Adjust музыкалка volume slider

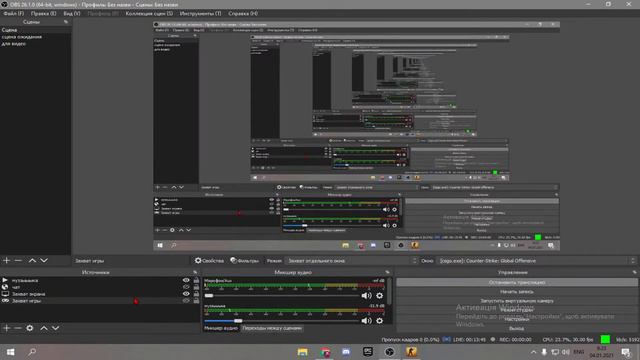[x=282, y=321]
